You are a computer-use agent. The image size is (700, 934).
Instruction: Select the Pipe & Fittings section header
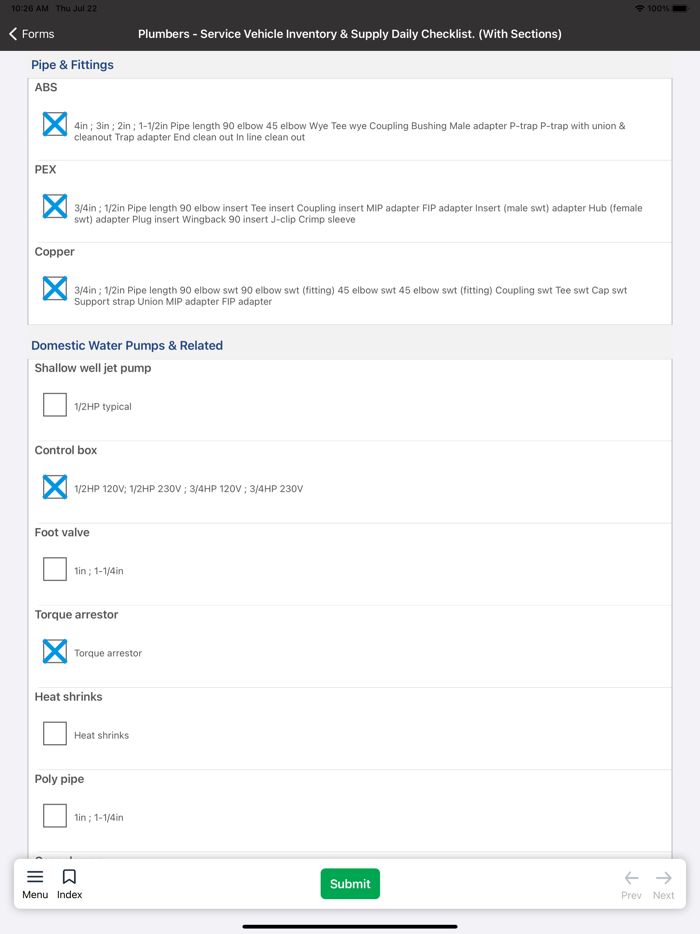72,64
